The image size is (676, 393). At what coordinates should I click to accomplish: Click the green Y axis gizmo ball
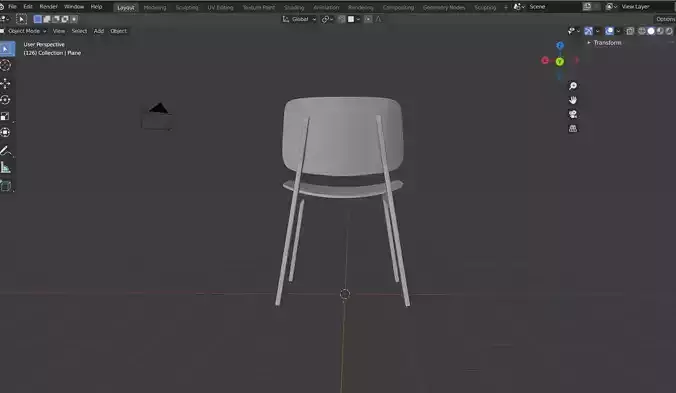click(x=560, y=62)
